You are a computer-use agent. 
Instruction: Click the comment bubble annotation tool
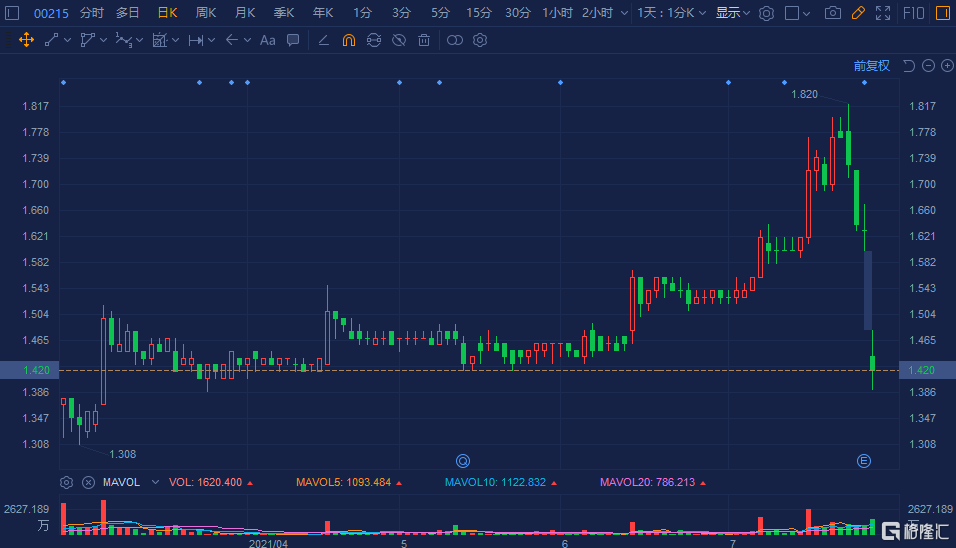coord(293,40)
